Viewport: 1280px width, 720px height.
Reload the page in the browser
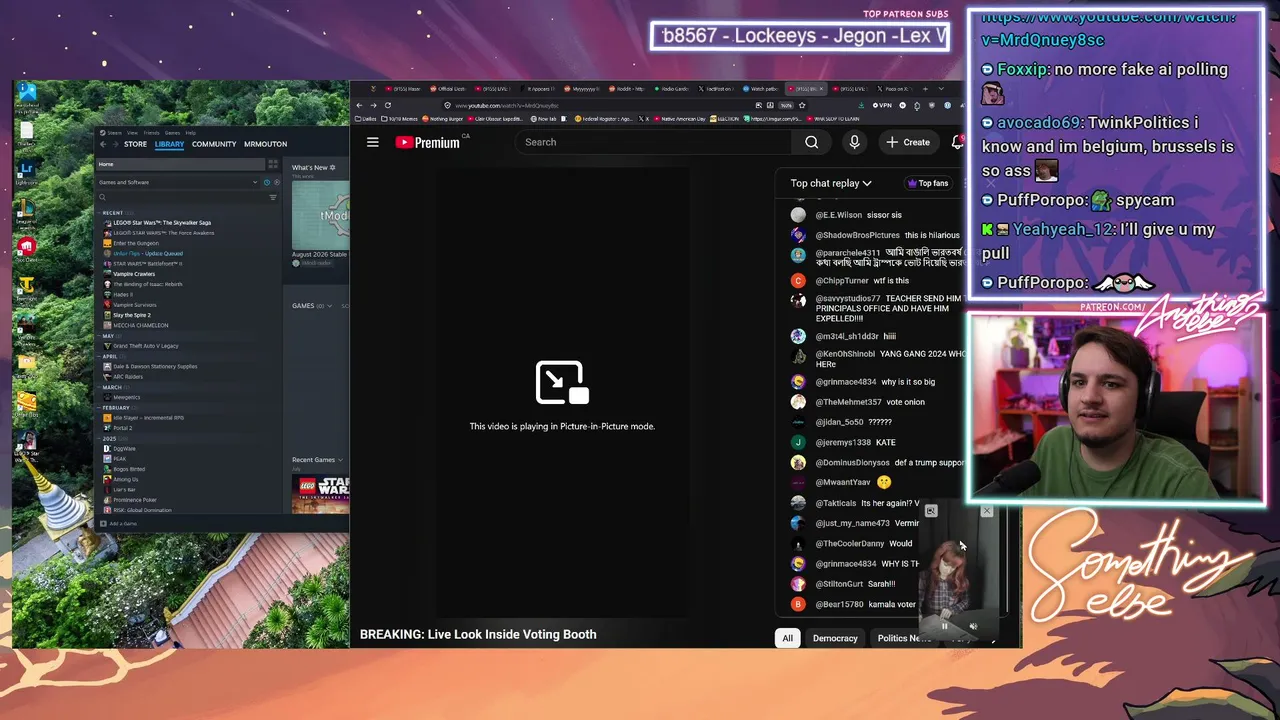pos(388,105)
